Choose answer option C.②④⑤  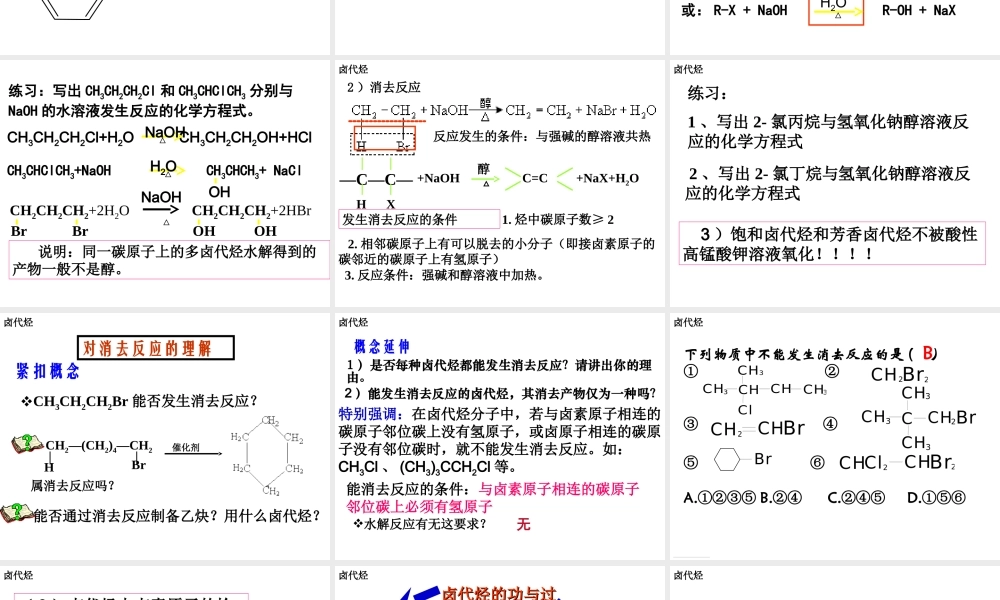(x=856, y=497)
